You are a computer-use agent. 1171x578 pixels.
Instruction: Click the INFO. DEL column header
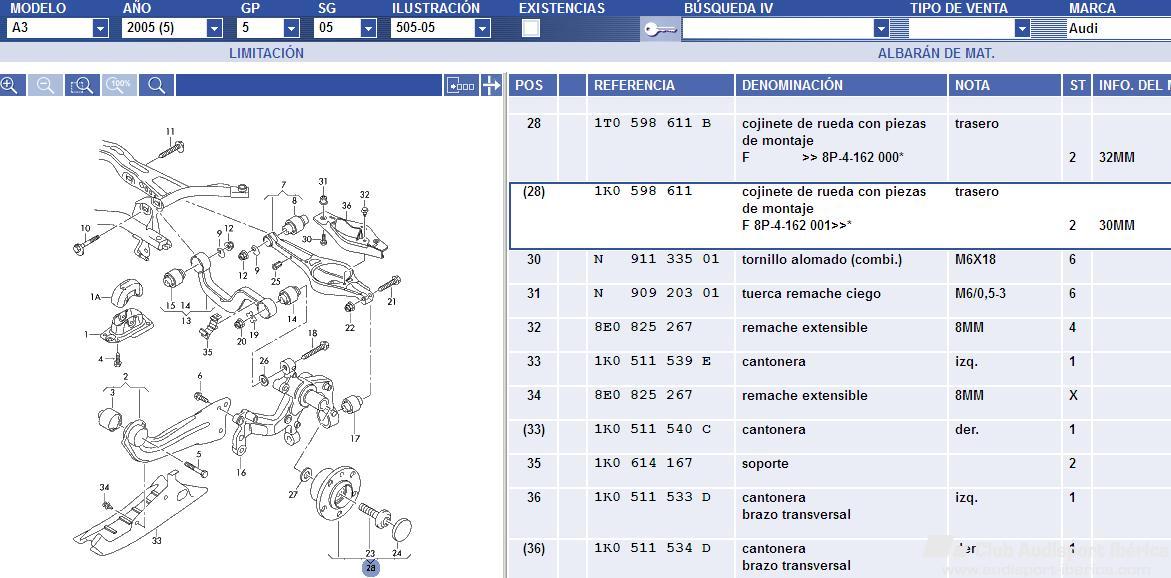(x=1131, y=85)
